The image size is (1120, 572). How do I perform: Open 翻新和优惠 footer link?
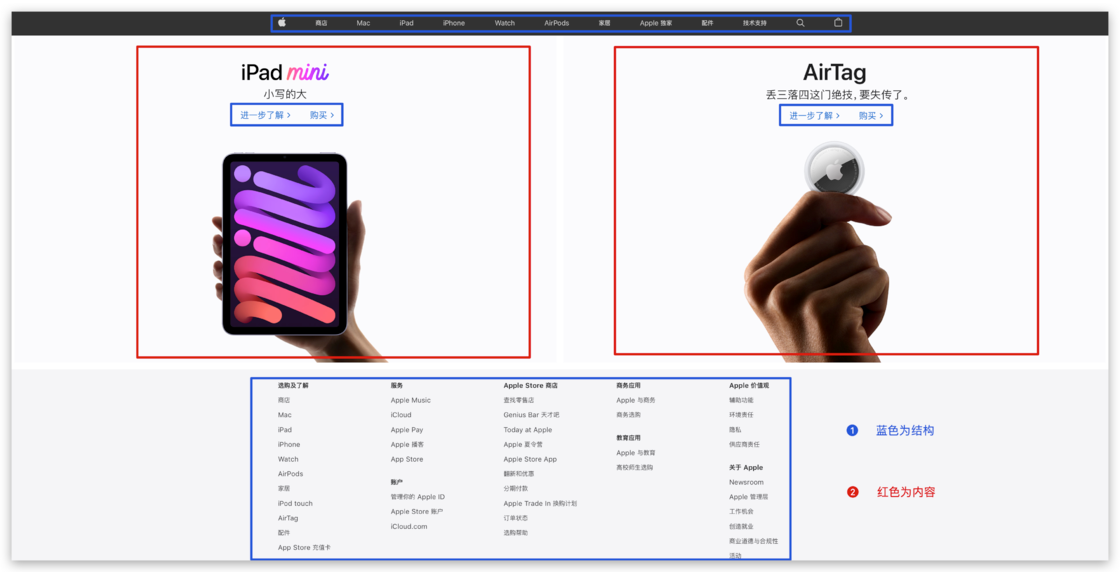point(519,474)
